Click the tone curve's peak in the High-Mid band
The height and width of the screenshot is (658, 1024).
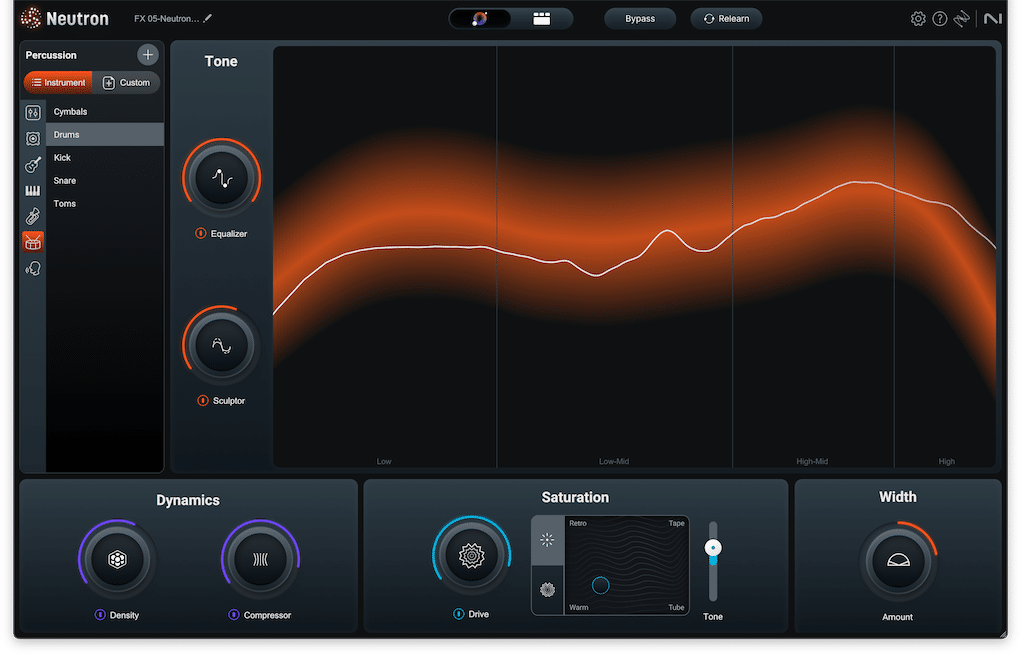[856, 182]
